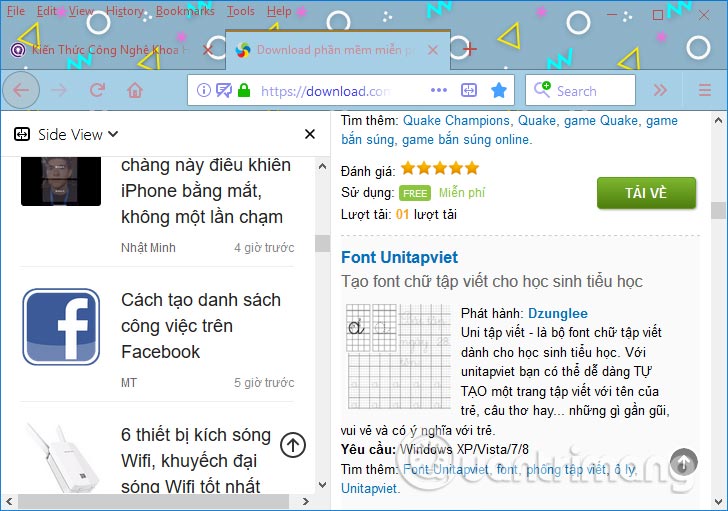Viewport: 728px width, 511px height.
Task: Click Side View scrollbar down arrow
Action: point(322,485)
